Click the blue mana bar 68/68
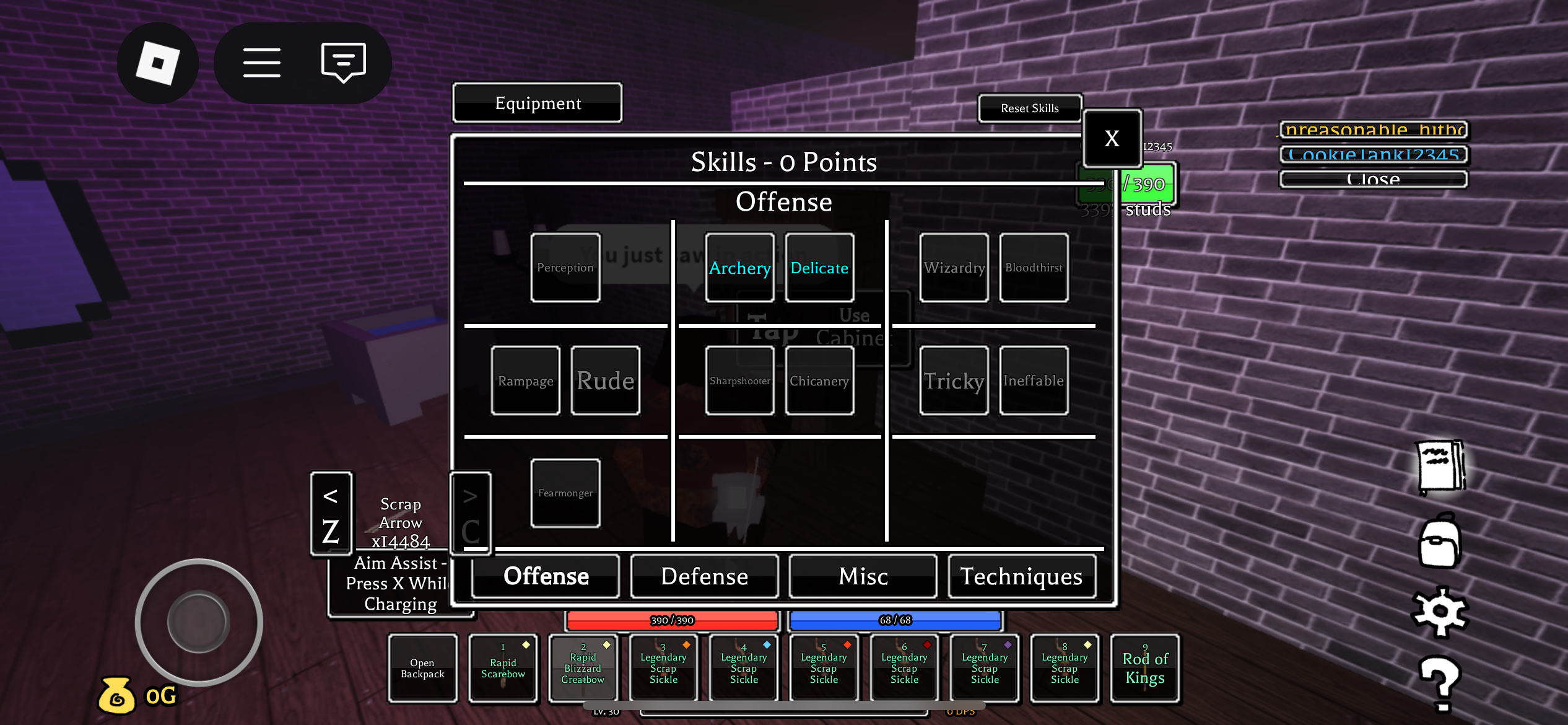Image resolution: width=1568 pixels, height=725 pixels. pos(895,620)
